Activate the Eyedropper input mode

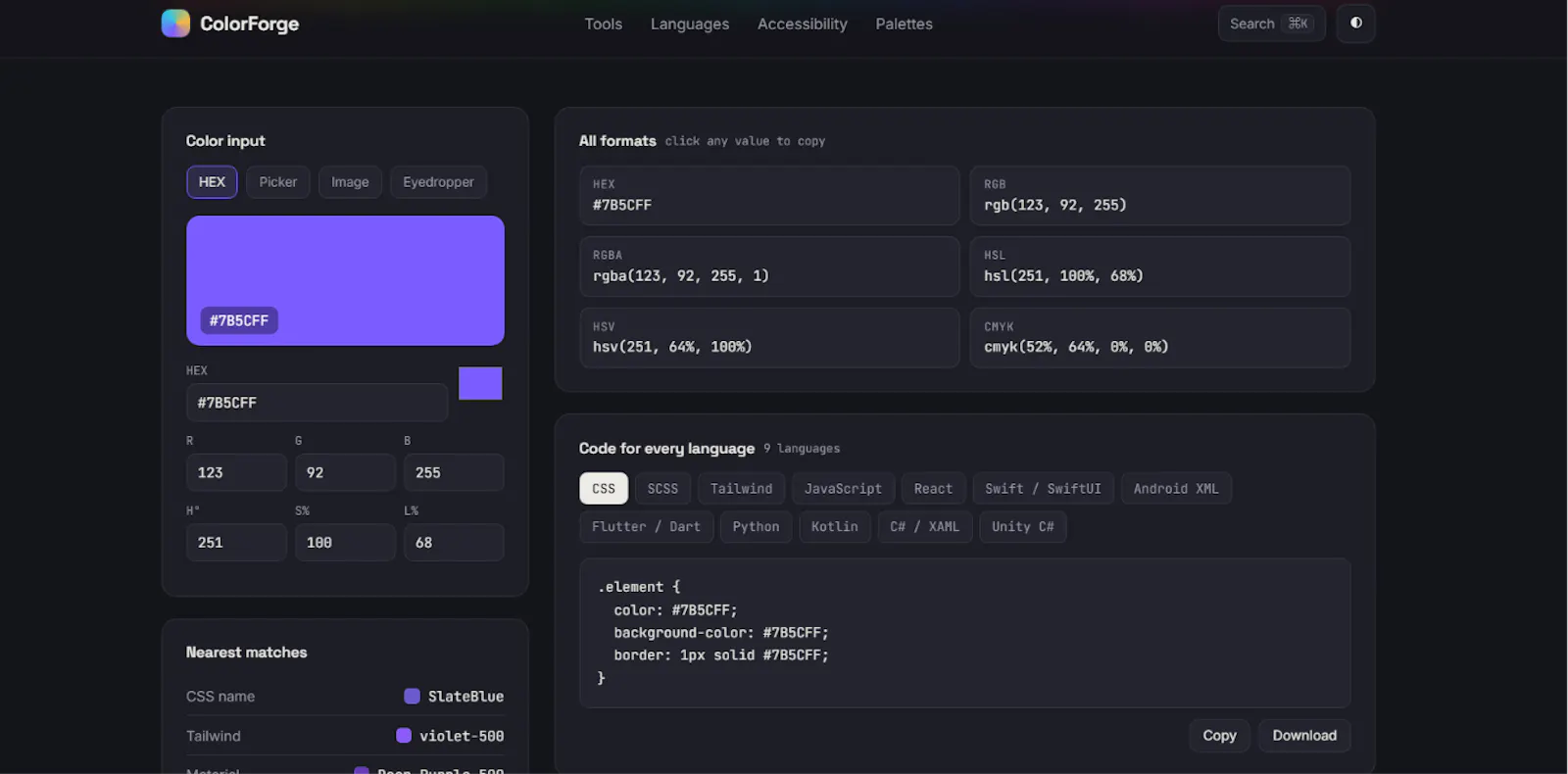coord(438,182)
